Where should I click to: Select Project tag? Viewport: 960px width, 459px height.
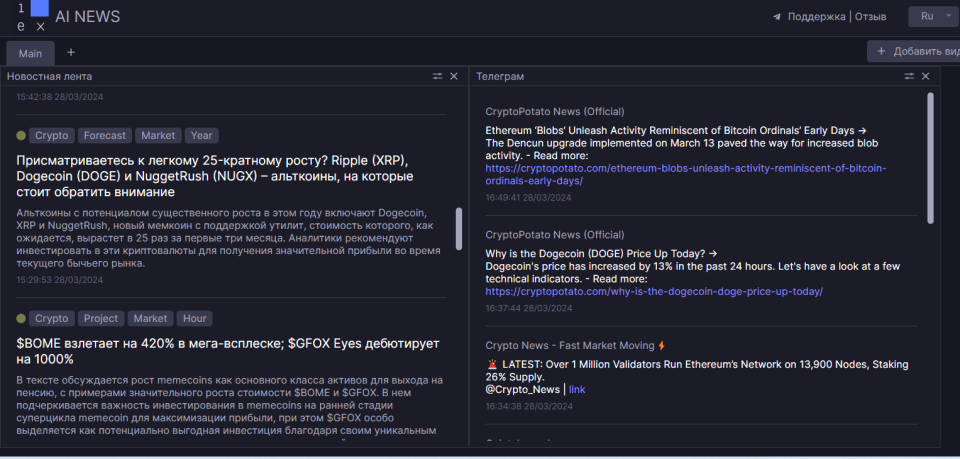pyautogui.click(x=101, y=318)
